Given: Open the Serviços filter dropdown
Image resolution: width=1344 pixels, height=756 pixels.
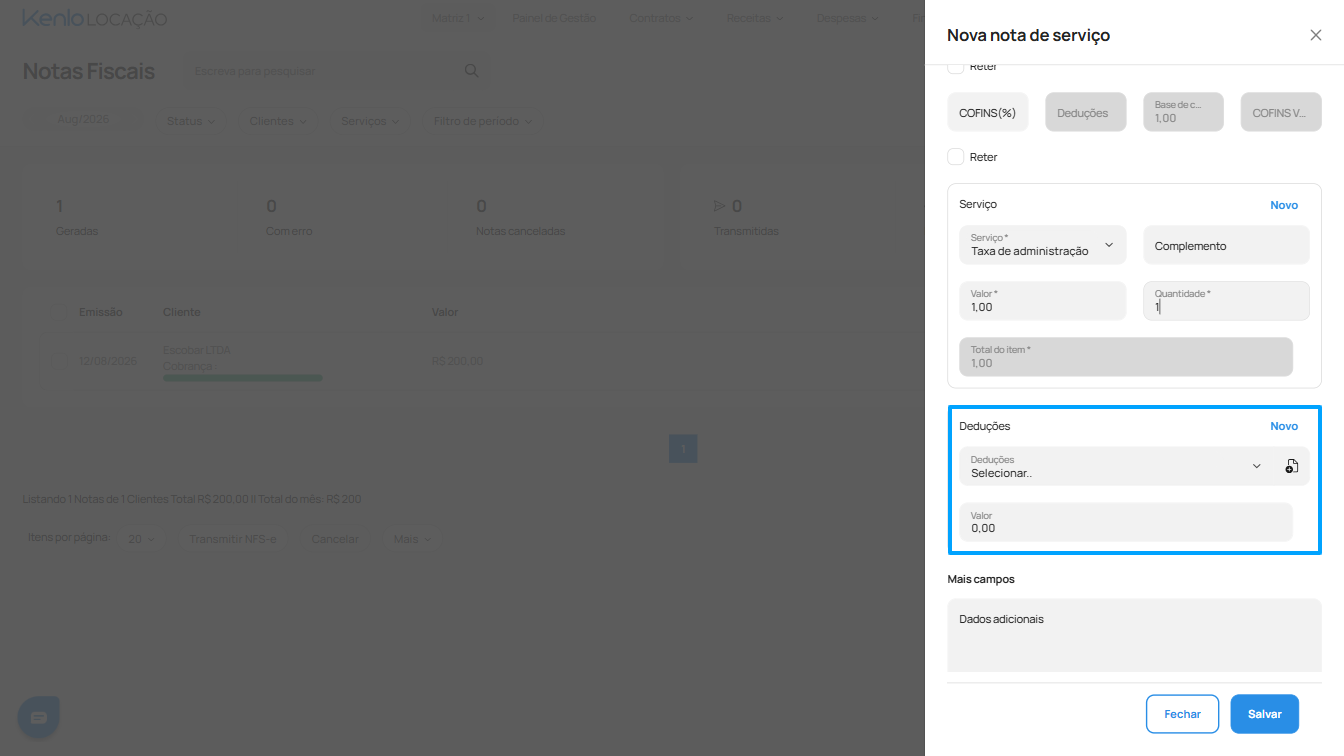Looking at the screenshot, I should click(x=370, y=121).
